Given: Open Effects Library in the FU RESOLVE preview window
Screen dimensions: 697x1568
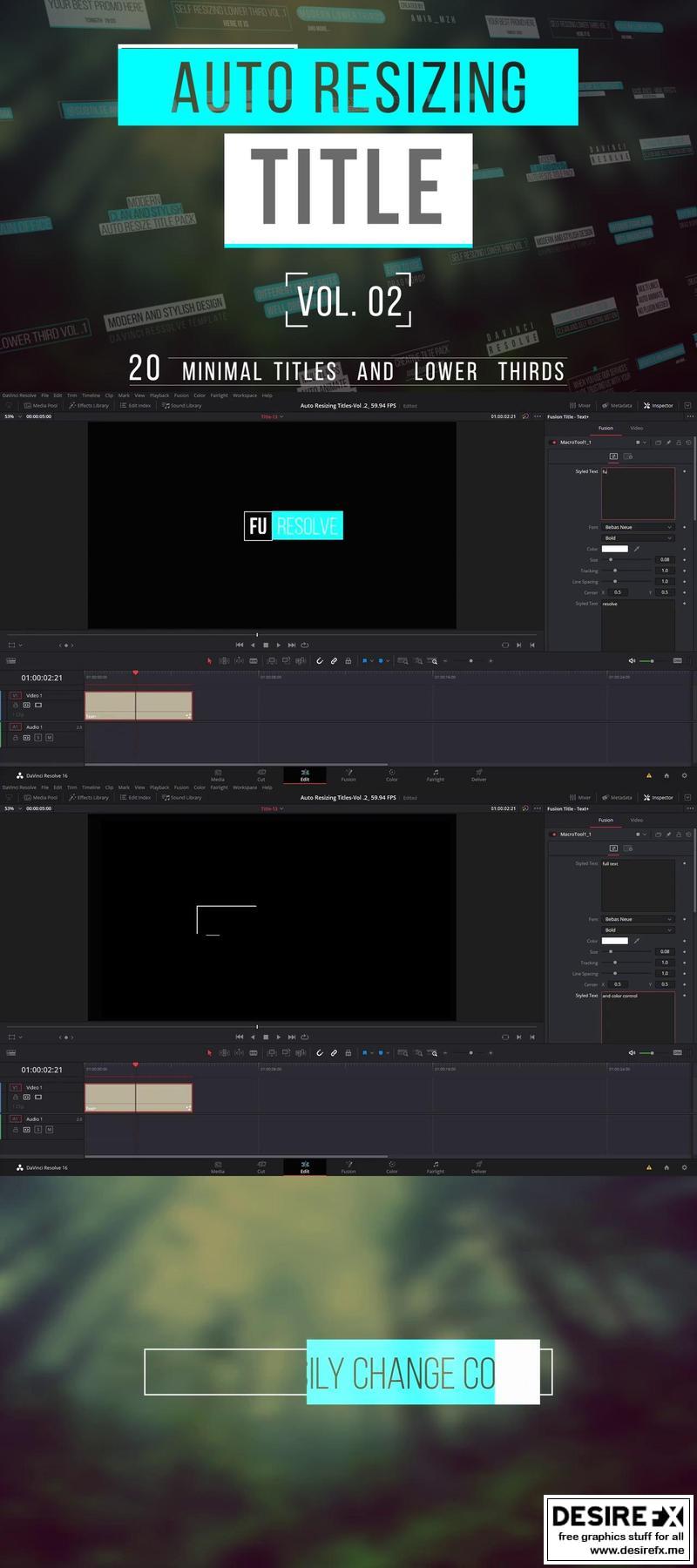Looking at the screenshot, I should point(89,405).
